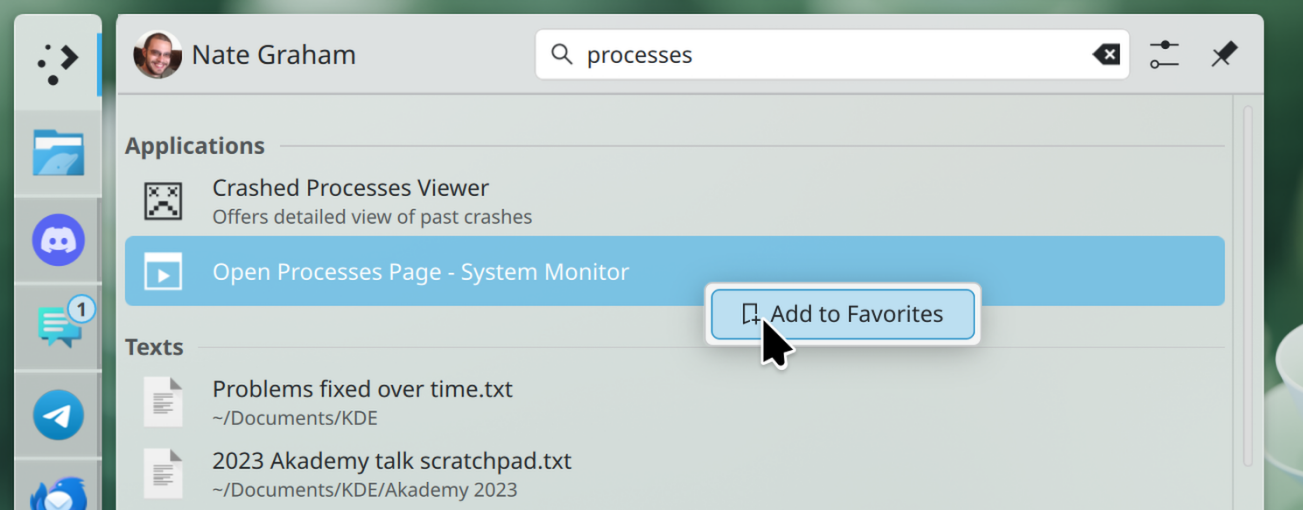The width and height of the screenshot is (1303, 510).
Task: Launch Telegram from the favorites sidebar
Action: coord(58,414)
